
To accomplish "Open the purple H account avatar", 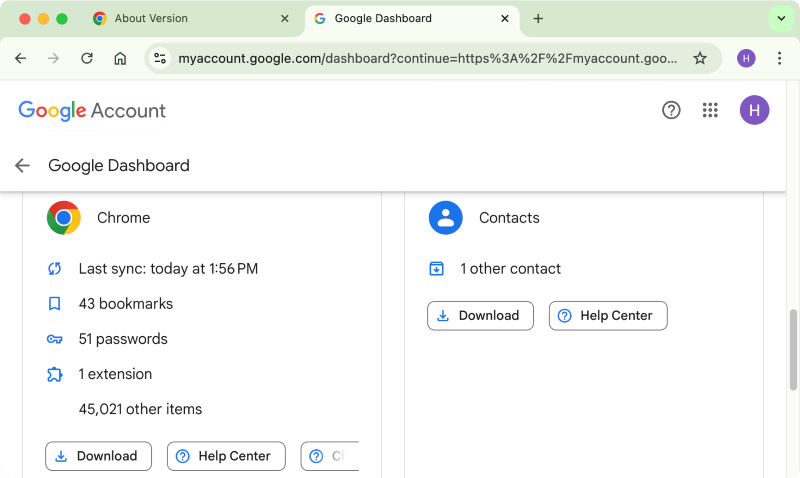I will tap(754, 110).
